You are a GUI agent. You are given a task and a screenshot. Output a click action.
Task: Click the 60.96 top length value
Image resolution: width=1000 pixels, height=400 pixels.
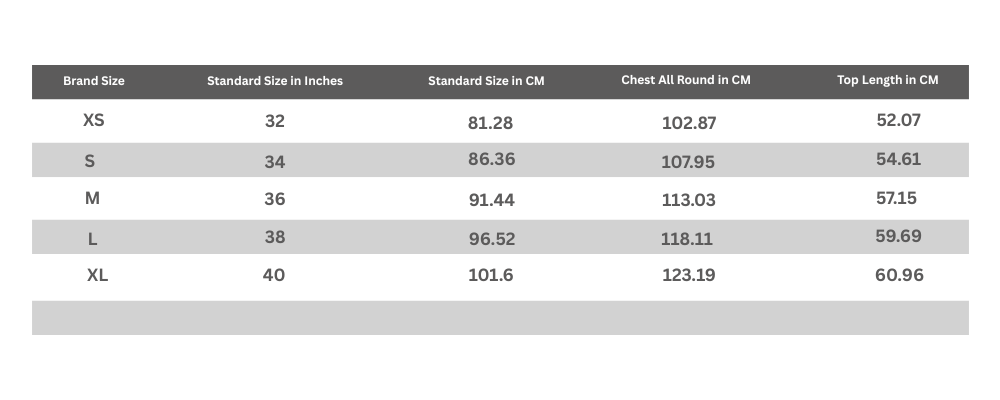click(899, 275)
